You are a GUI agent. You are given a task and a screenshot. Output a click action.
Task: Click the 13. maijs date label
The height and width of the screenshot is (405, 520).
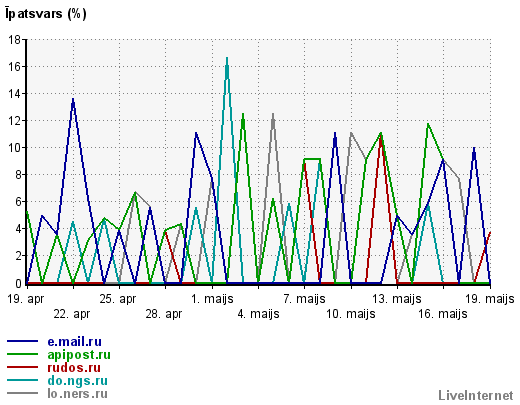click(x=397, y=299)
